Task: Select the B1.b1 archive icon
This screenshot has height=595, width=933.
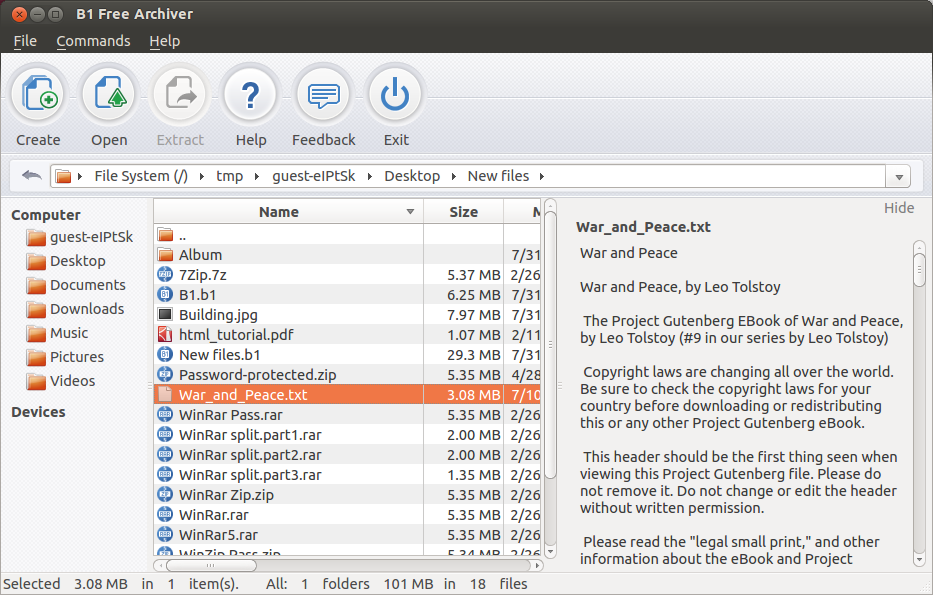Action: tap(165, 295)
